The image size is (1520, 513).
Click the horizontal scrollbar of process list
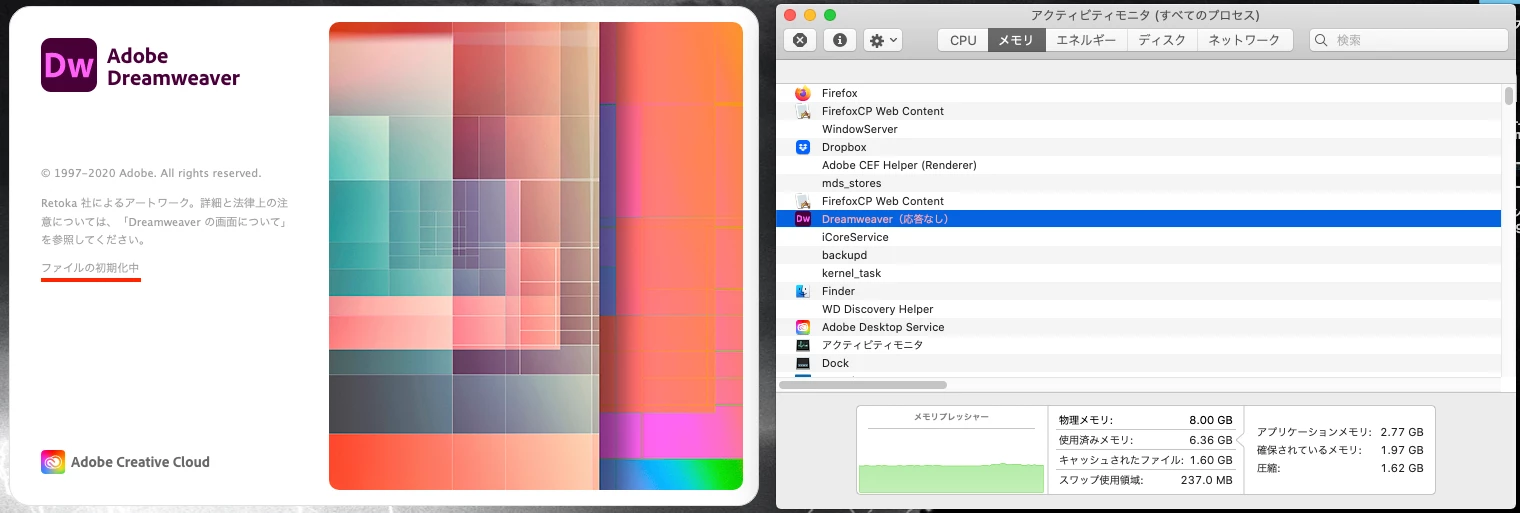click(863, 384)
